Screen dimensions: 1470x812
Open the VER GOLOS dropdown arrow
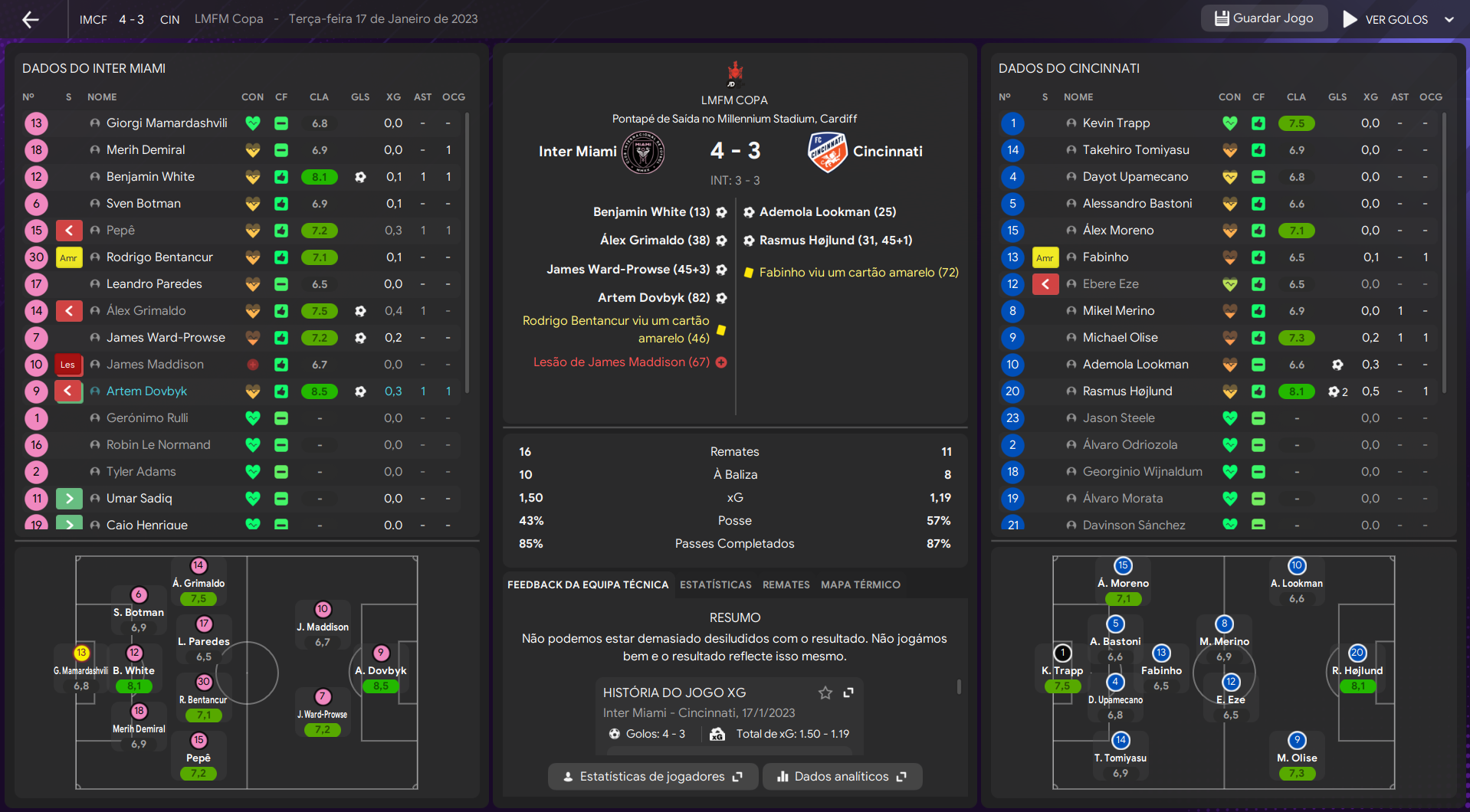[1449, 20]
